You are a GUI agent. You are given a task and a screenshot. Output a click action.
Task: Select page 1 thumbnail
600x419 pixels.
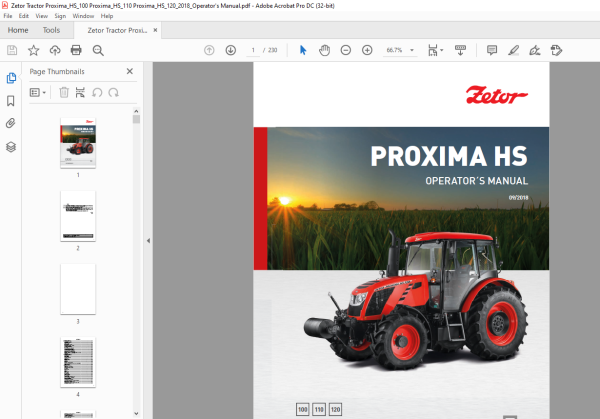click(78, 143)
